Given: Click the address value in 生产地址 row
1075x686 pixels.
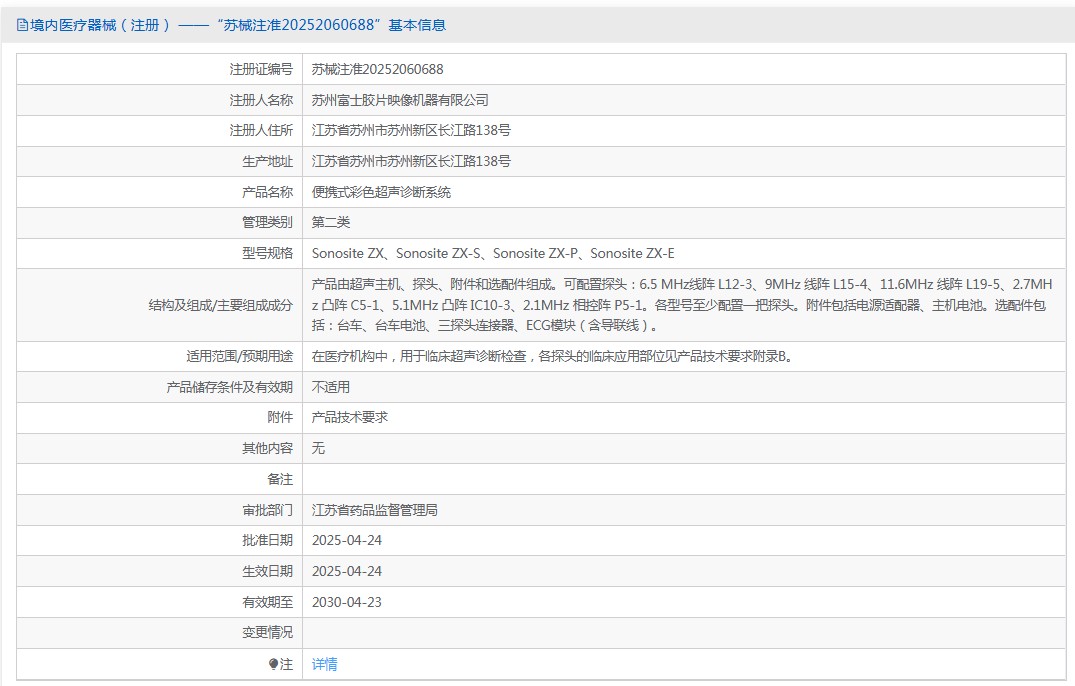Looking at the screenshot, I should tap(411, 161).
